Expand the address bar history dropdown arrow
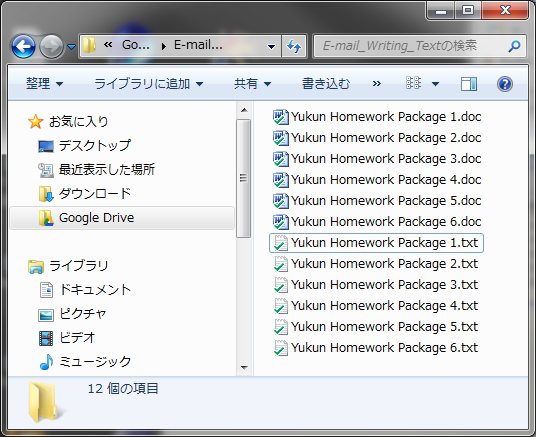This screenshot has width=536, height=437. (x=271, y=47)
